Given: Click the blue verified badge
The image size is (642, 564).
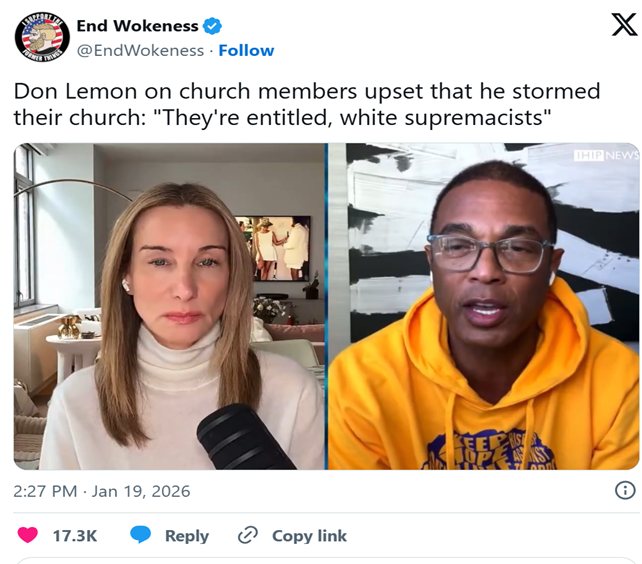Looking at the screenshot, I should pyautogui.click(x=212, y=26).
